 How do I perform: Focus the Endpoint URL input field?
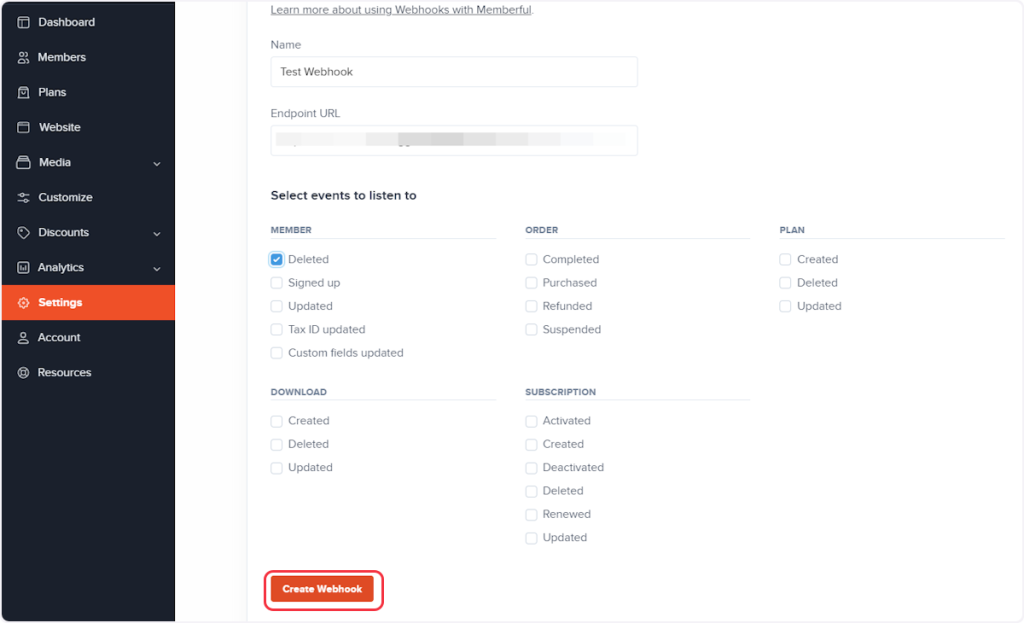453,140
